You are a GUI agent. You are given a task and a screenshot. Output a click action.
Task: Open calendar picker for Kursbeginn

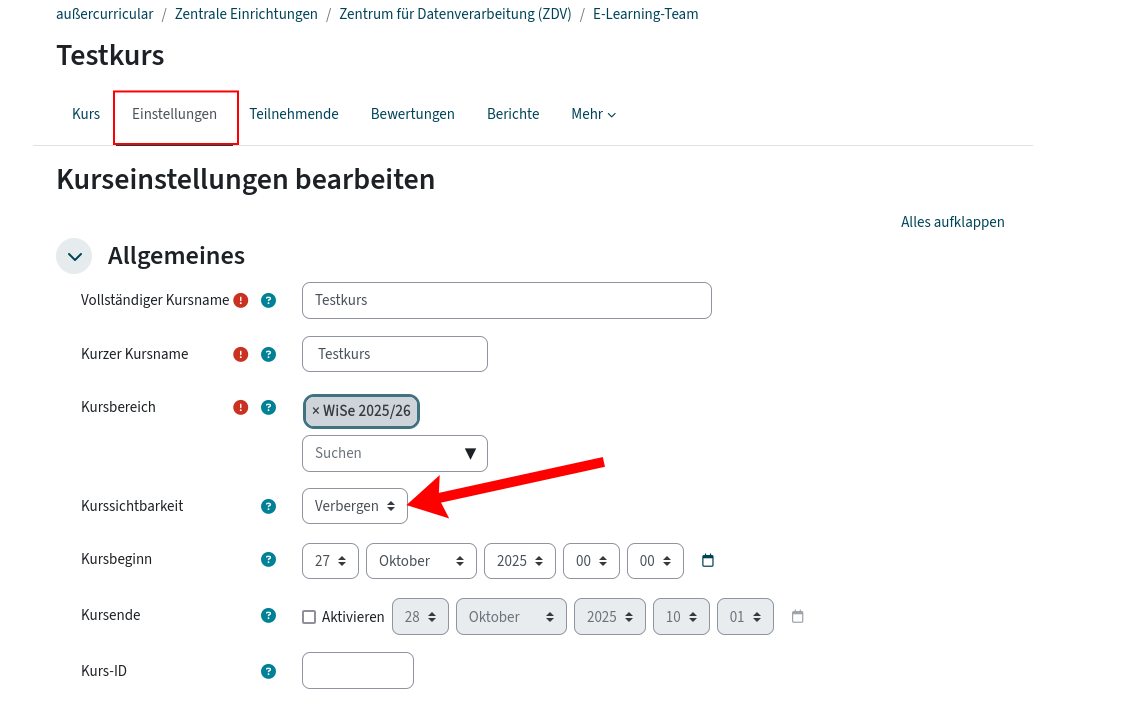708,561
